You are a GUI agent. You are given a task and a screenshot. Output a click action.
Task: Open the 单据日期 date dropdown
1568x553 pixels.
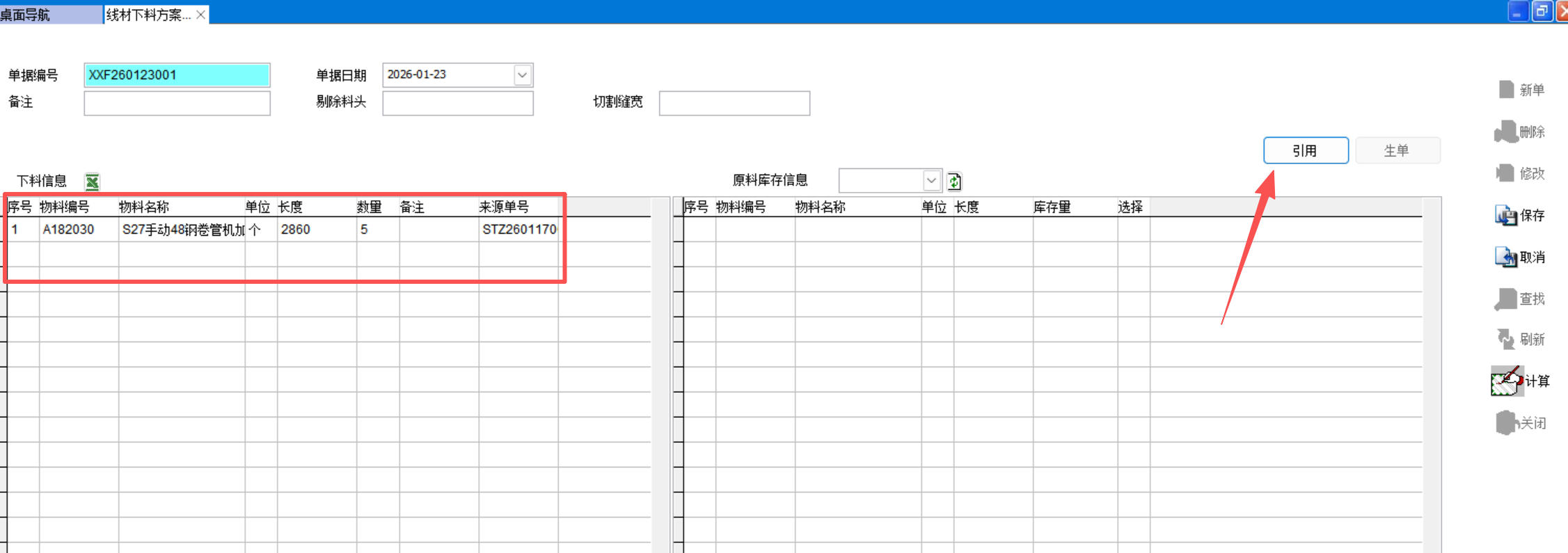click(x=522, y=75)
